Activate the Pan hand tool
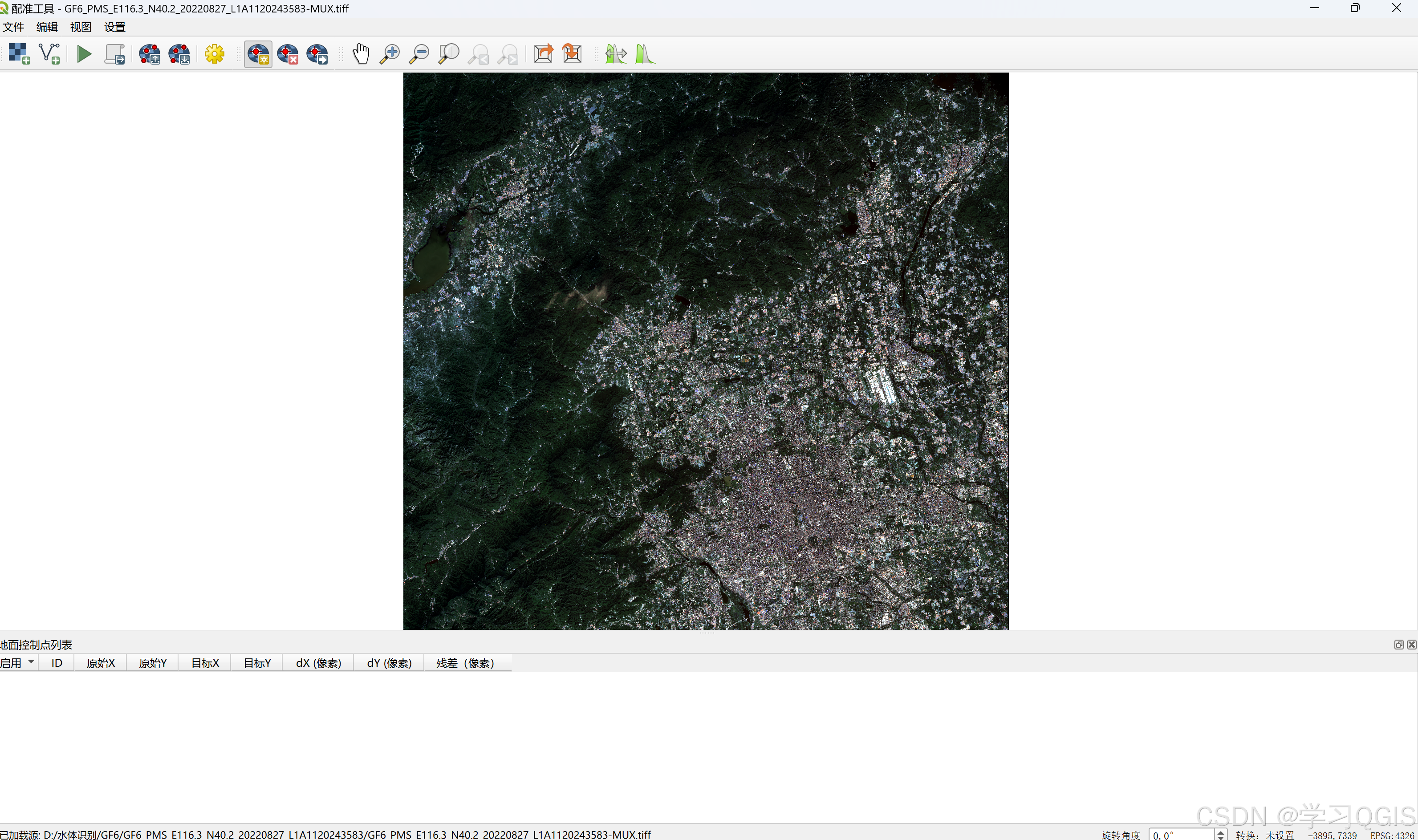 (x=361, y=54)
